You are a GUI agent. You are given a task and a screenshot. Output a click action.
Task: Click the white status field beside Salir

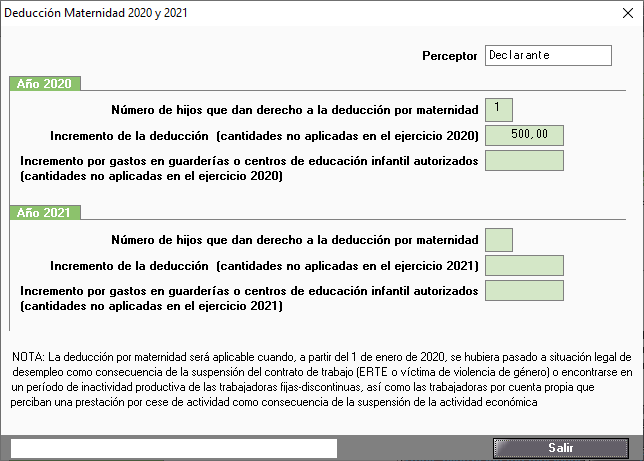(x=174, y=448)
